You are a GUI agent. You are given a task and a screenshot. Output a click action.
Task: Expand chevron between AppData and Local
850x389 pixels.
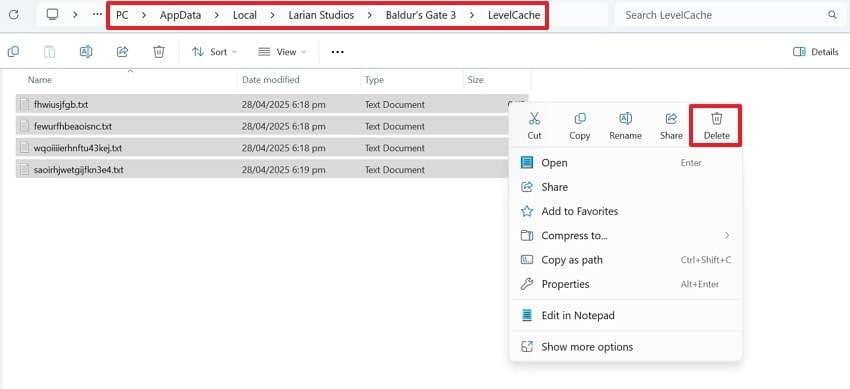[x=217, y=15]
